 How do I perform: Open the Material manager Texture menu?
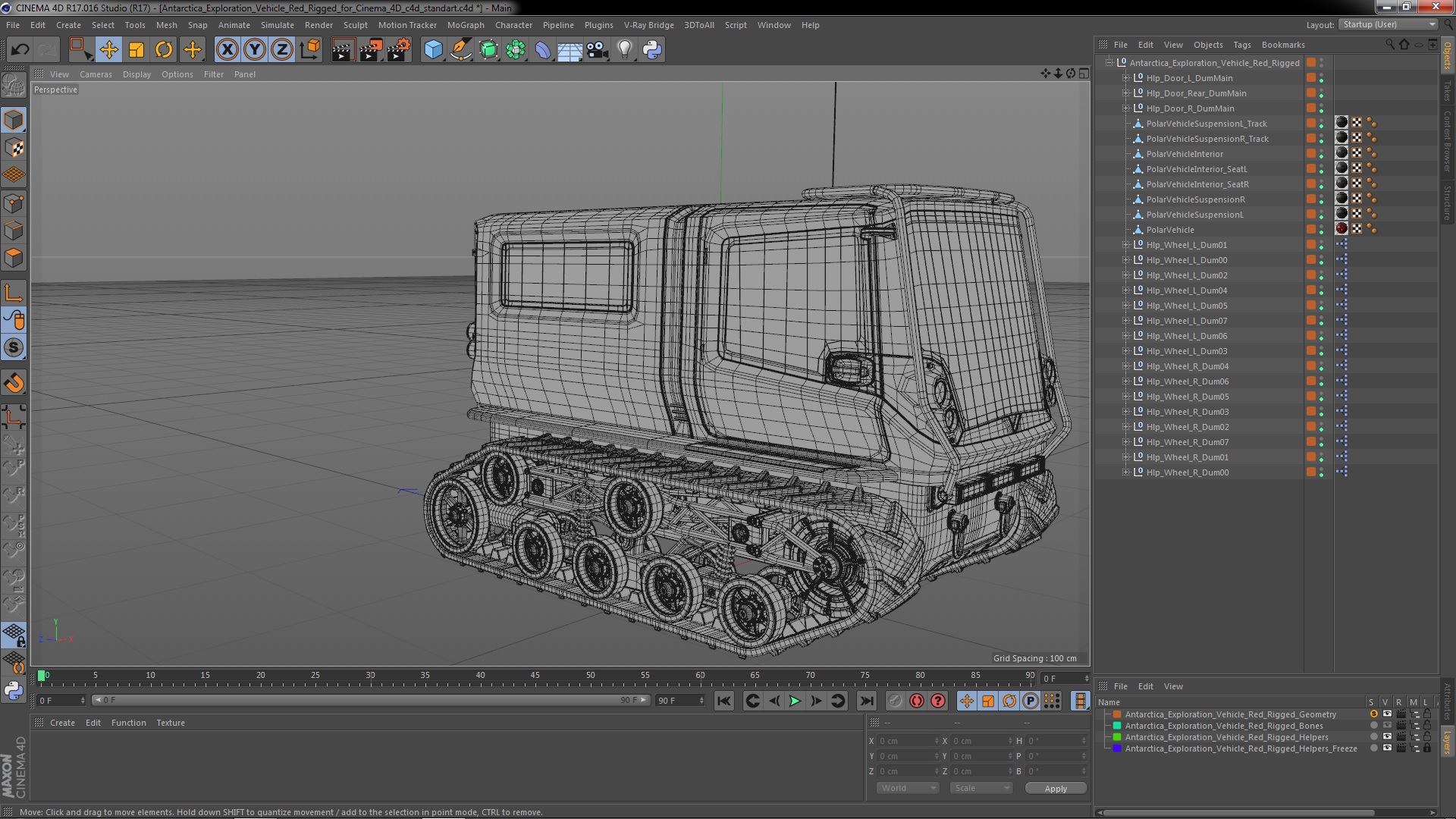pyautogui.click(x=170, y=723)
